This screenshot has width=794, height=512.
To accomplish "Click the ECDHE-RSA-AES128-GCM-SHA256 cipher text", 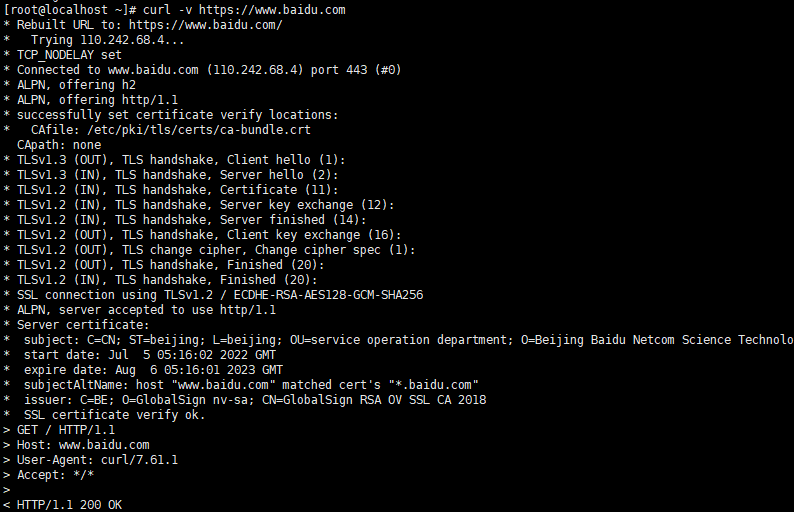I will click(328, 295).
